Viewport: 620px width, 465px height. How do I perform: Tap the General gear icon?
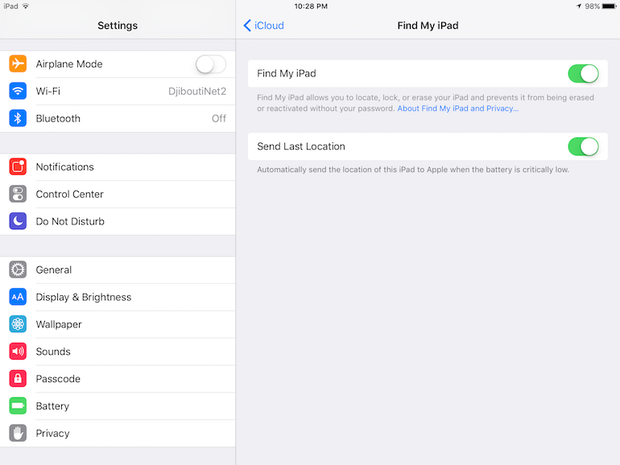coord(18,270)
